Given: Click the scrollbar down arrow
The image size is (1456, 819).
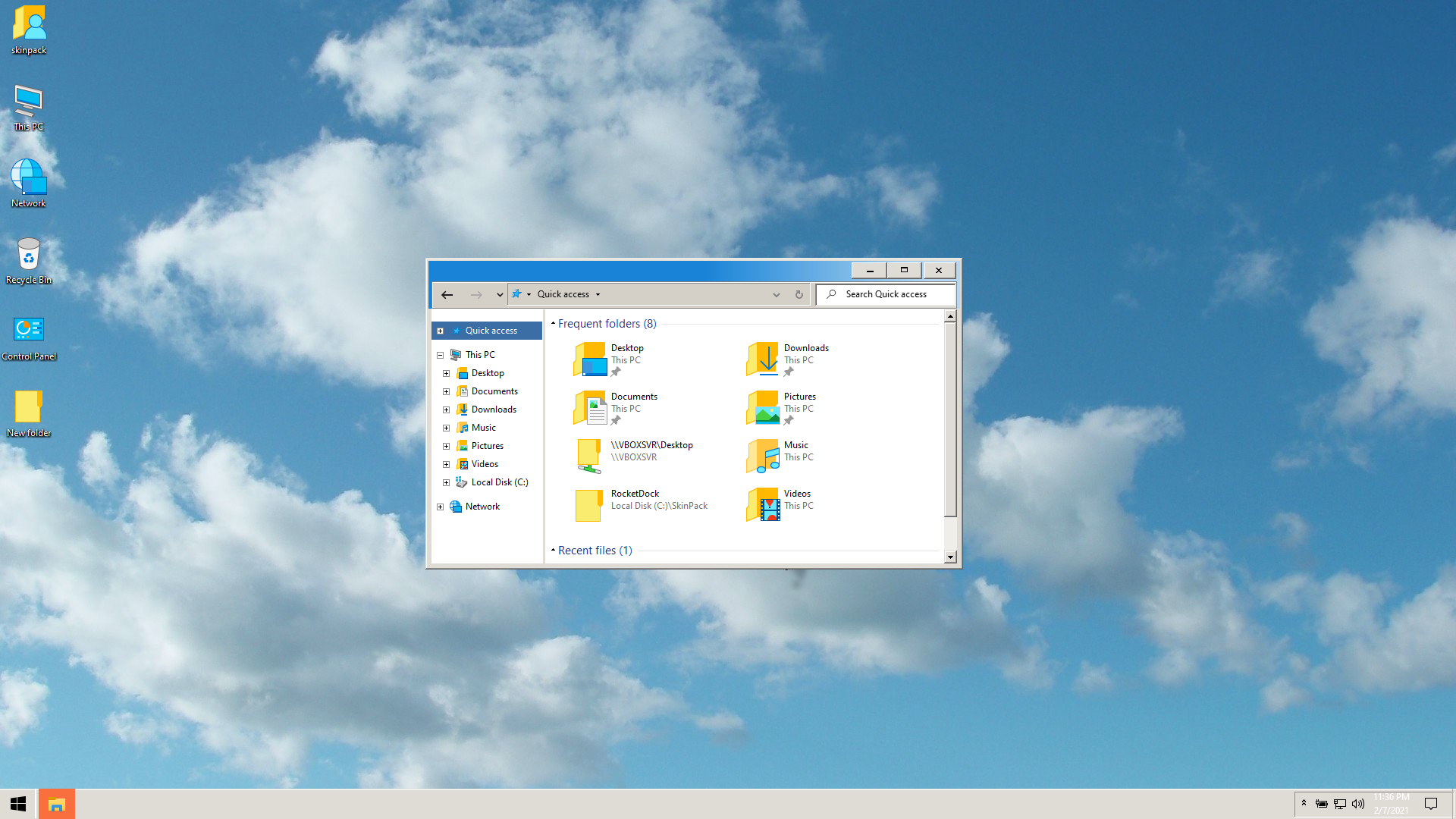Looking at the screenshot, I should [x=950, y=557].
